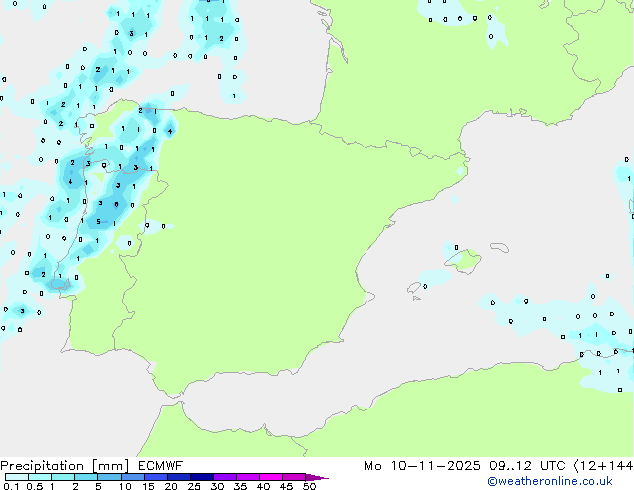Image resolution: width=634 pixels, height=490 pixels.
Task: Click the Mallorca island outline
Action: (463, 262)
